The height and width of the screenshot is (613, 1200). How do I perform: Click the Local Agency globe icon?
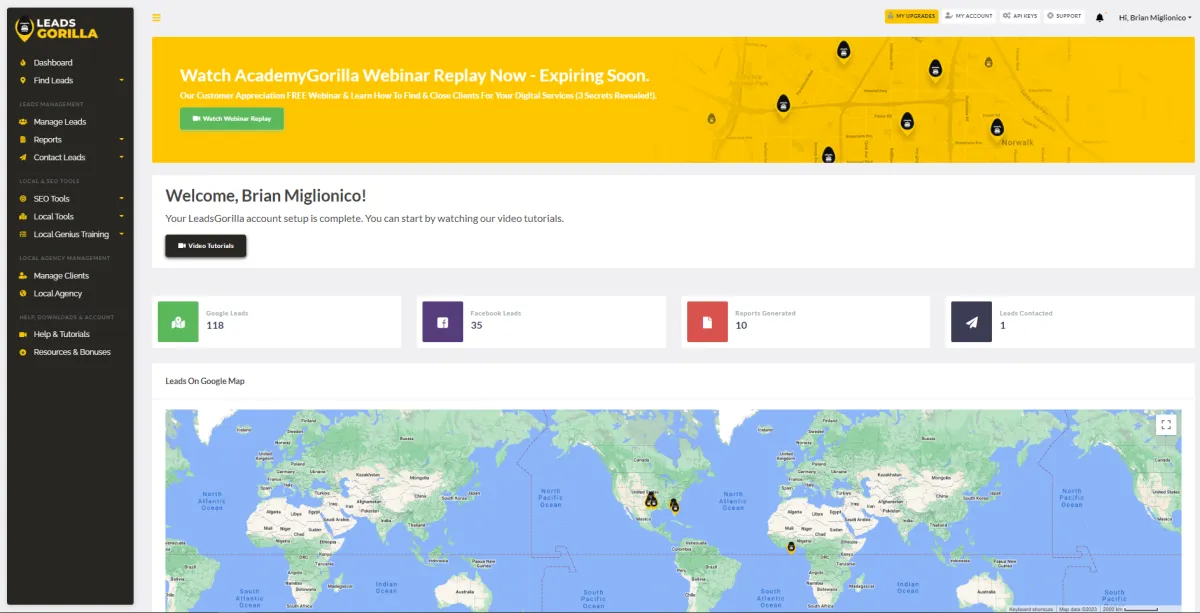23,294
